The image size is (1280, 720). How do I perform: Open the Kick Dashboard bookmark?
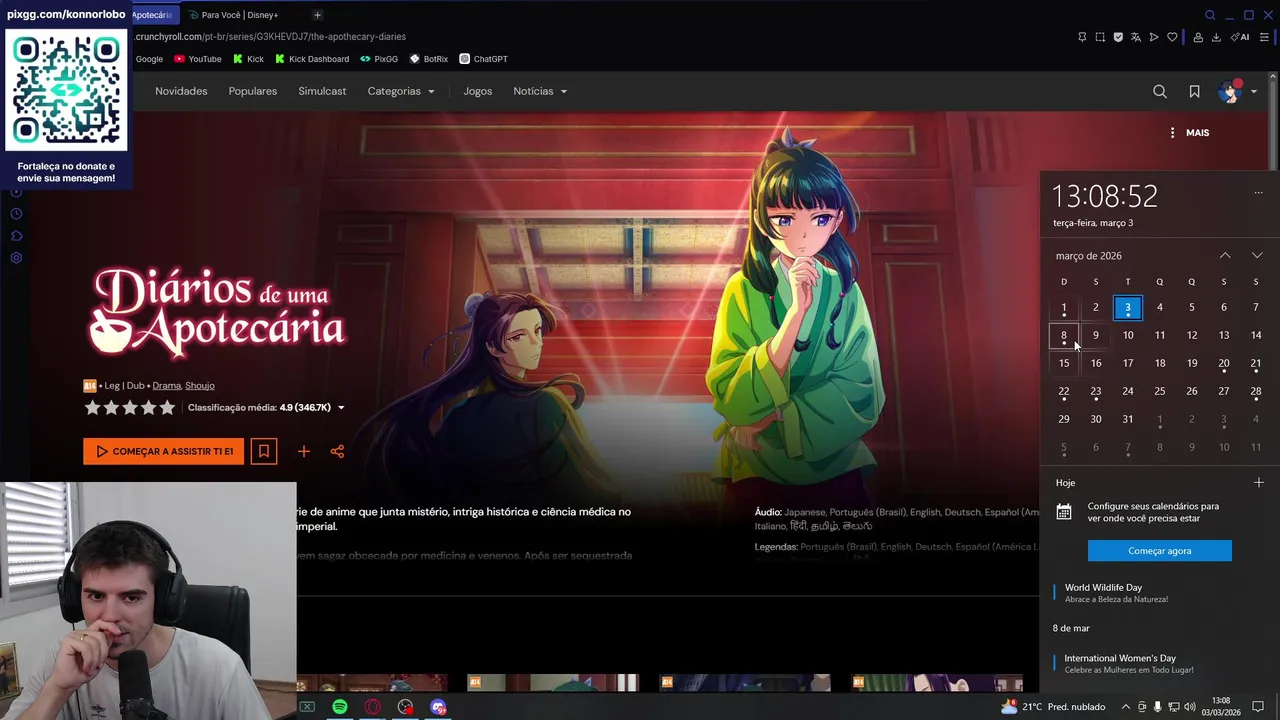coord(312,59)
